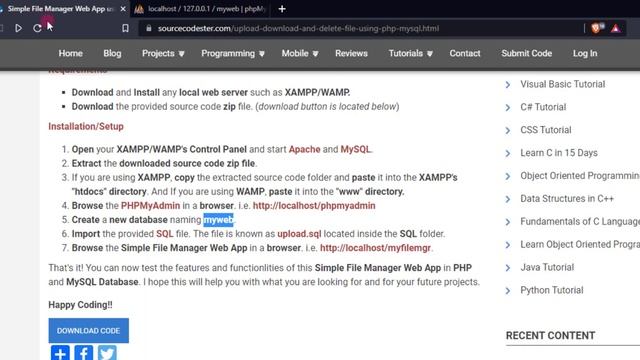
Task: Share the page on Facebook
Action: pyautogui.click(x=84, y=353)
